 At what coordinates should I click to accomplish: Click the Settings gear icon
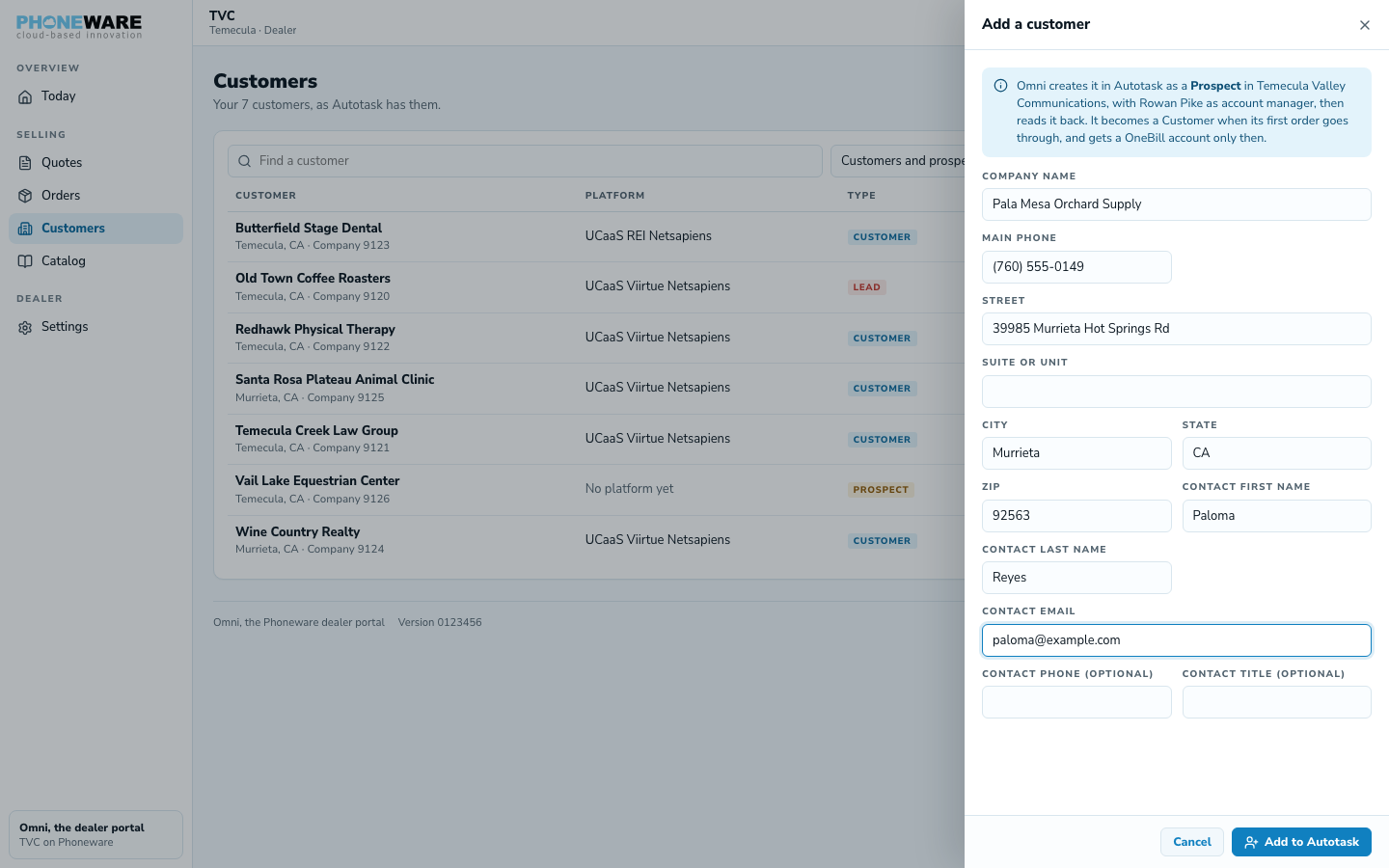[25, 327]
